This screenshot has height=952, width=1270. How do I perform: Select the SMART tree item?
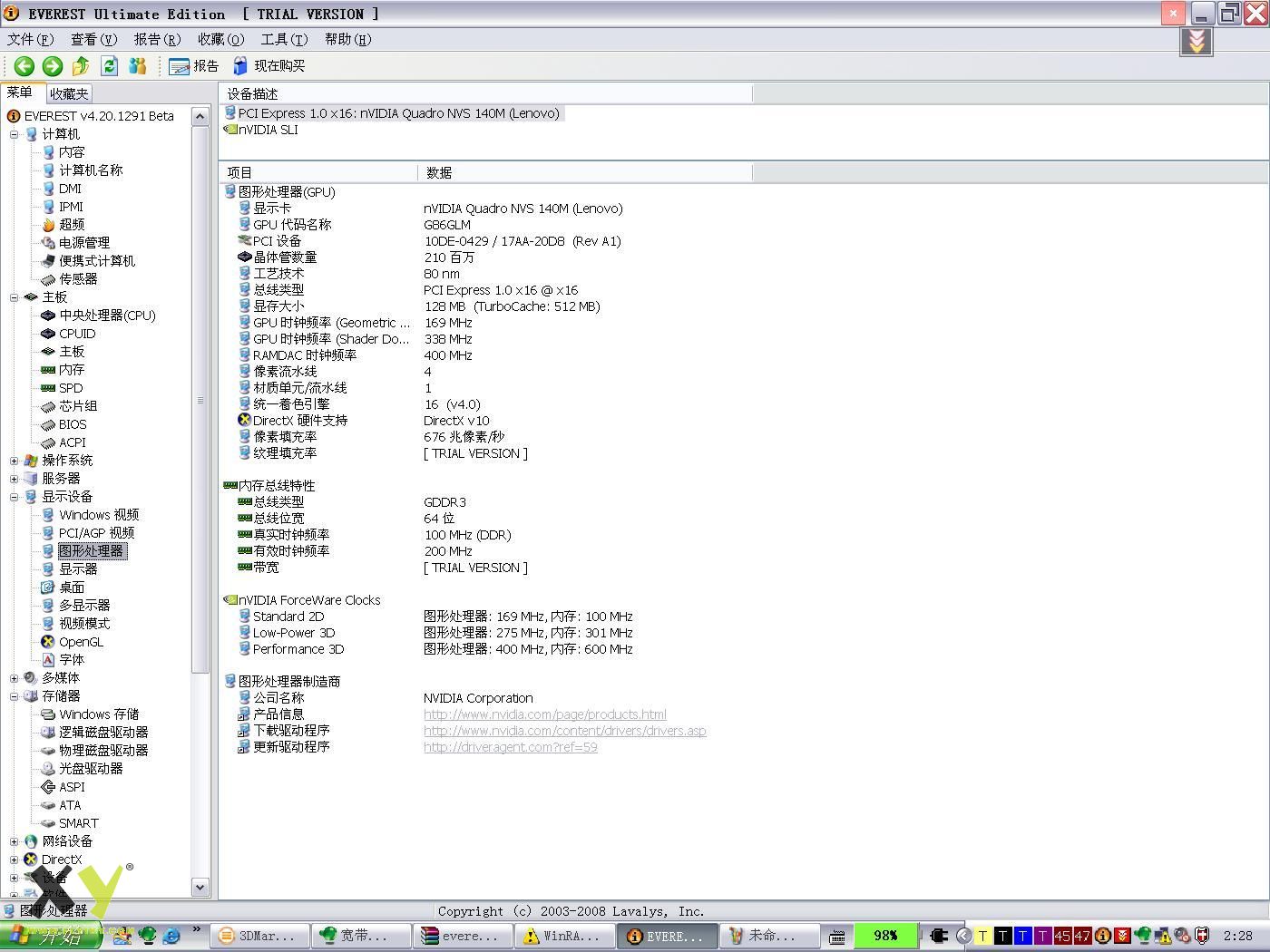(79, 823)
